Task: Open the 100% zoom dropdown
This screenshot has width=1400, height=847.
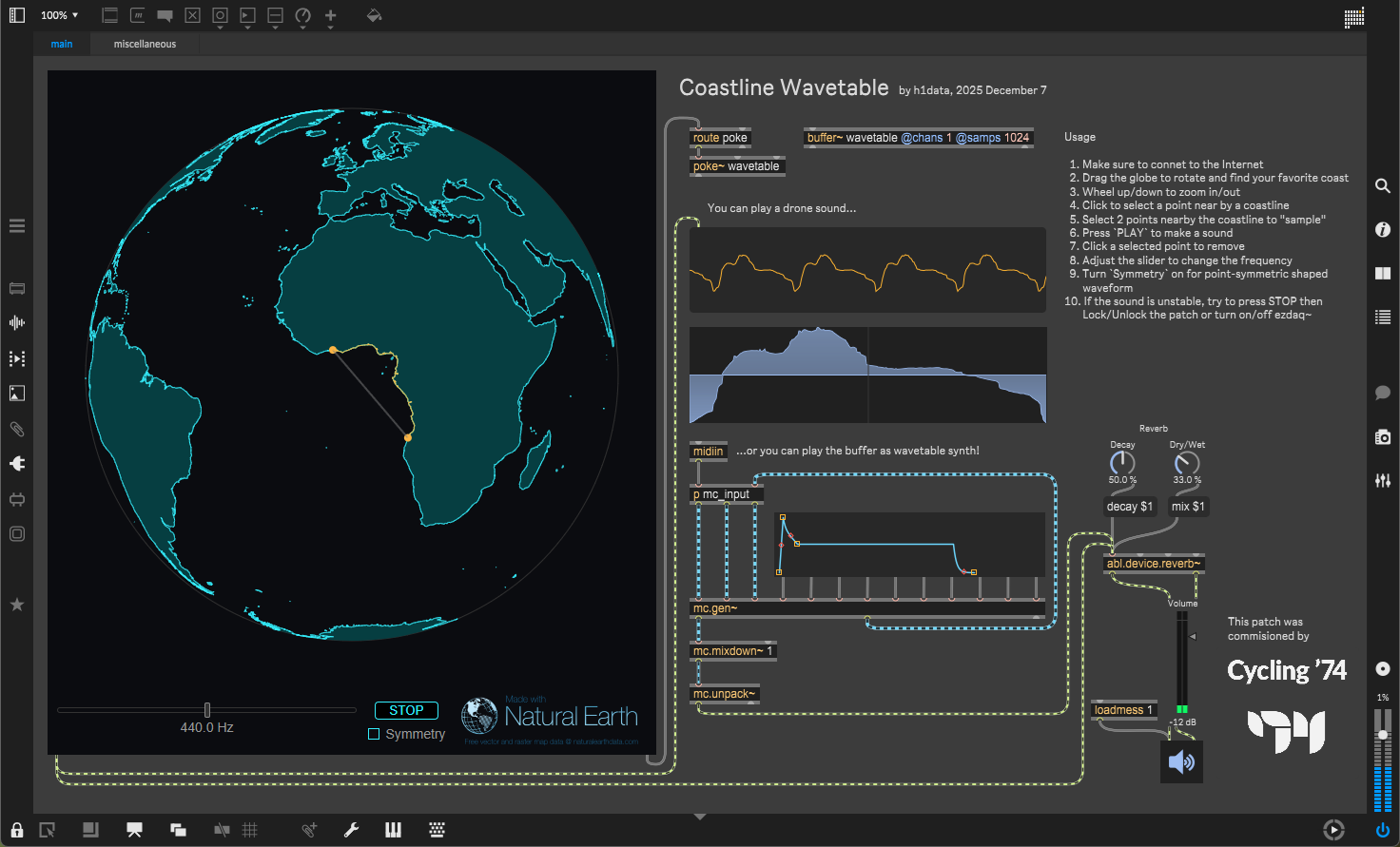Action: 59,15
